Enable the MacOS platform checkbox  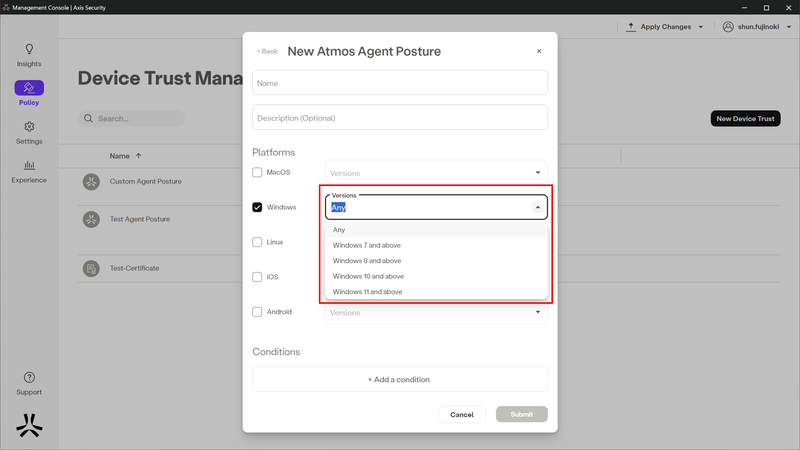[257, 172]
